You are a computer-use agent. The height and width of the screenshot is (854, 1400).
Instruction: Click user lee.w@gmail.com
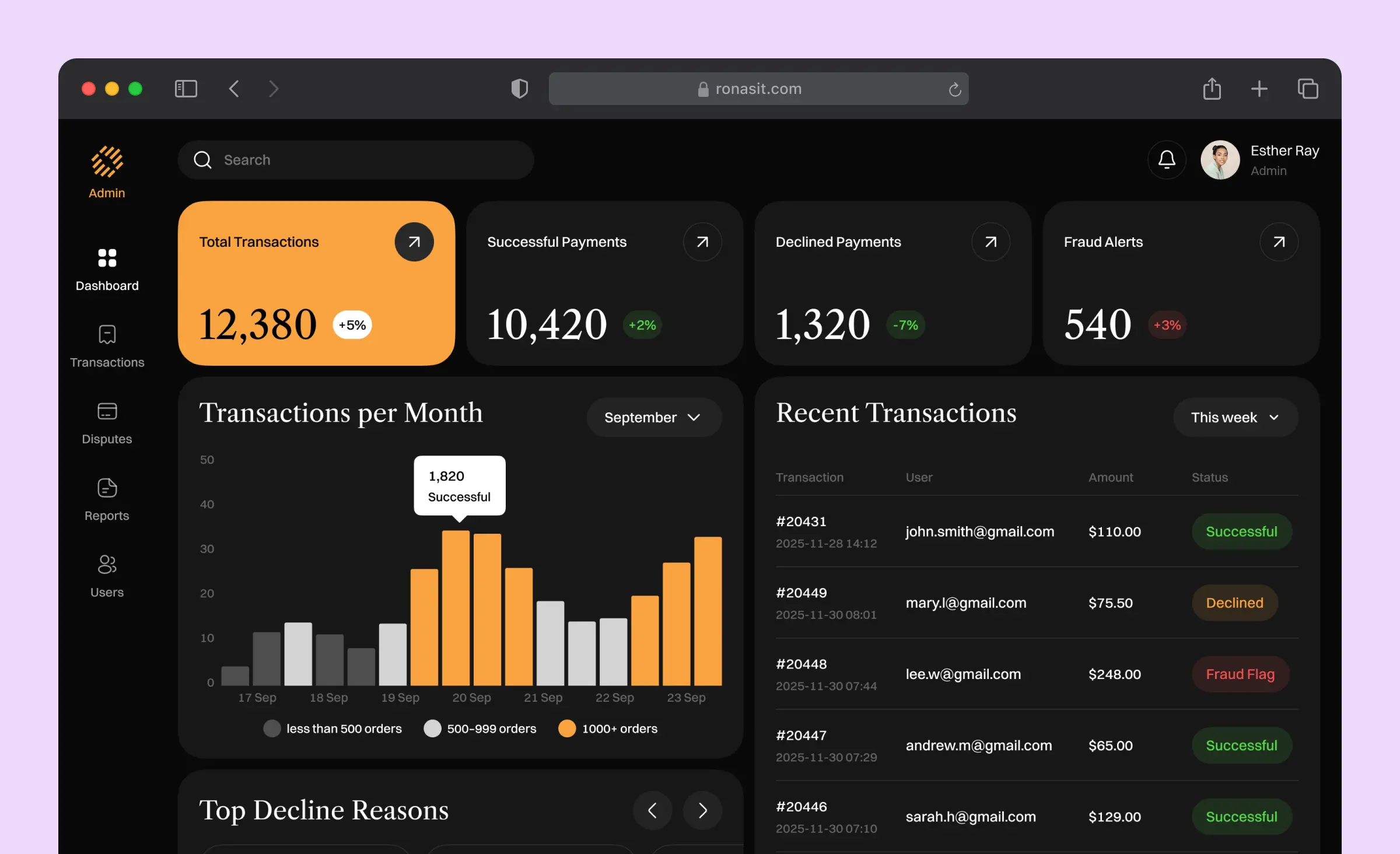pos(963,674)
